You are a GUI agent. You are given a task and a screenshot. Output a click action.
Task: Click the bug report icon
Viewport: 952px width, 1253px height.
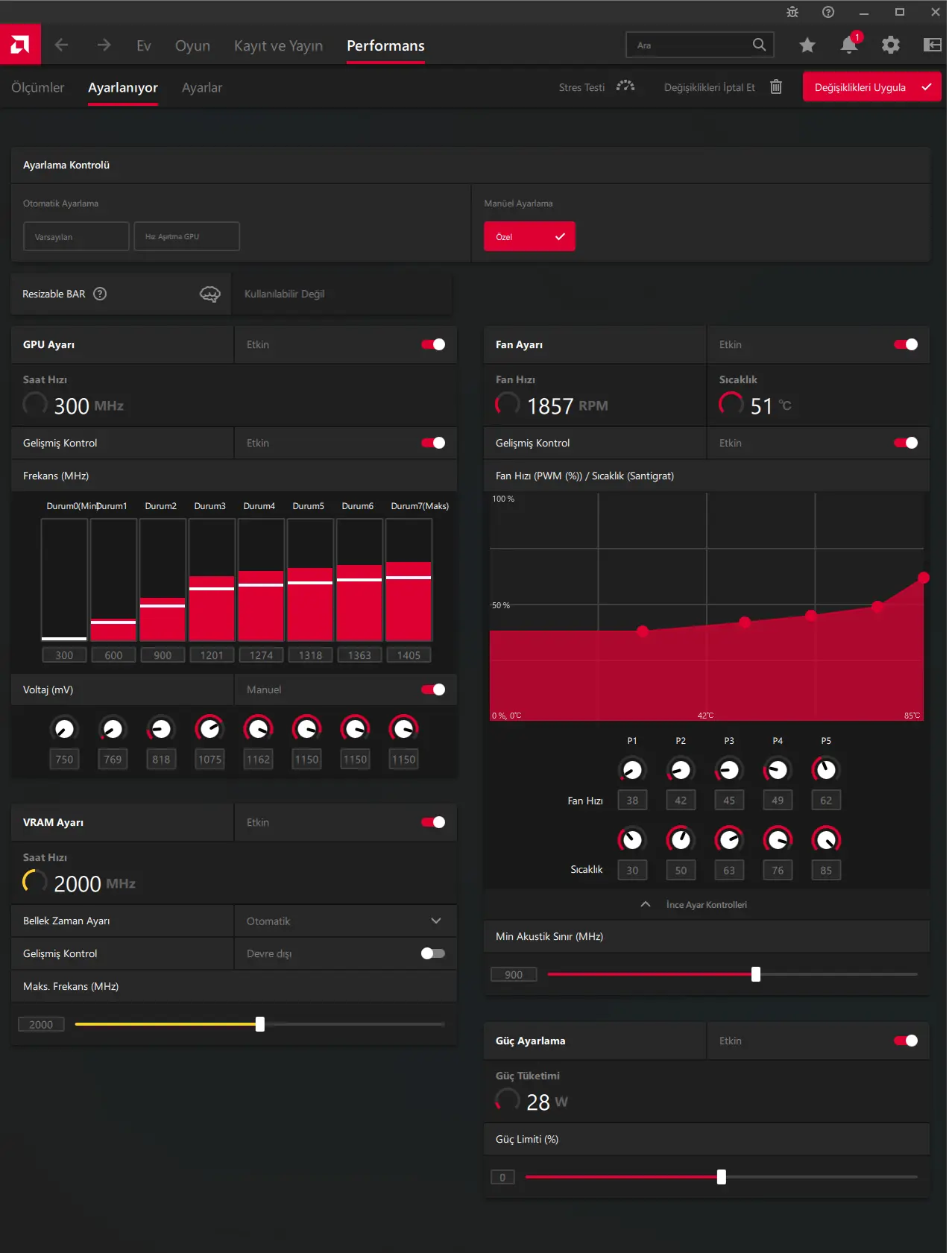[792, 12]
